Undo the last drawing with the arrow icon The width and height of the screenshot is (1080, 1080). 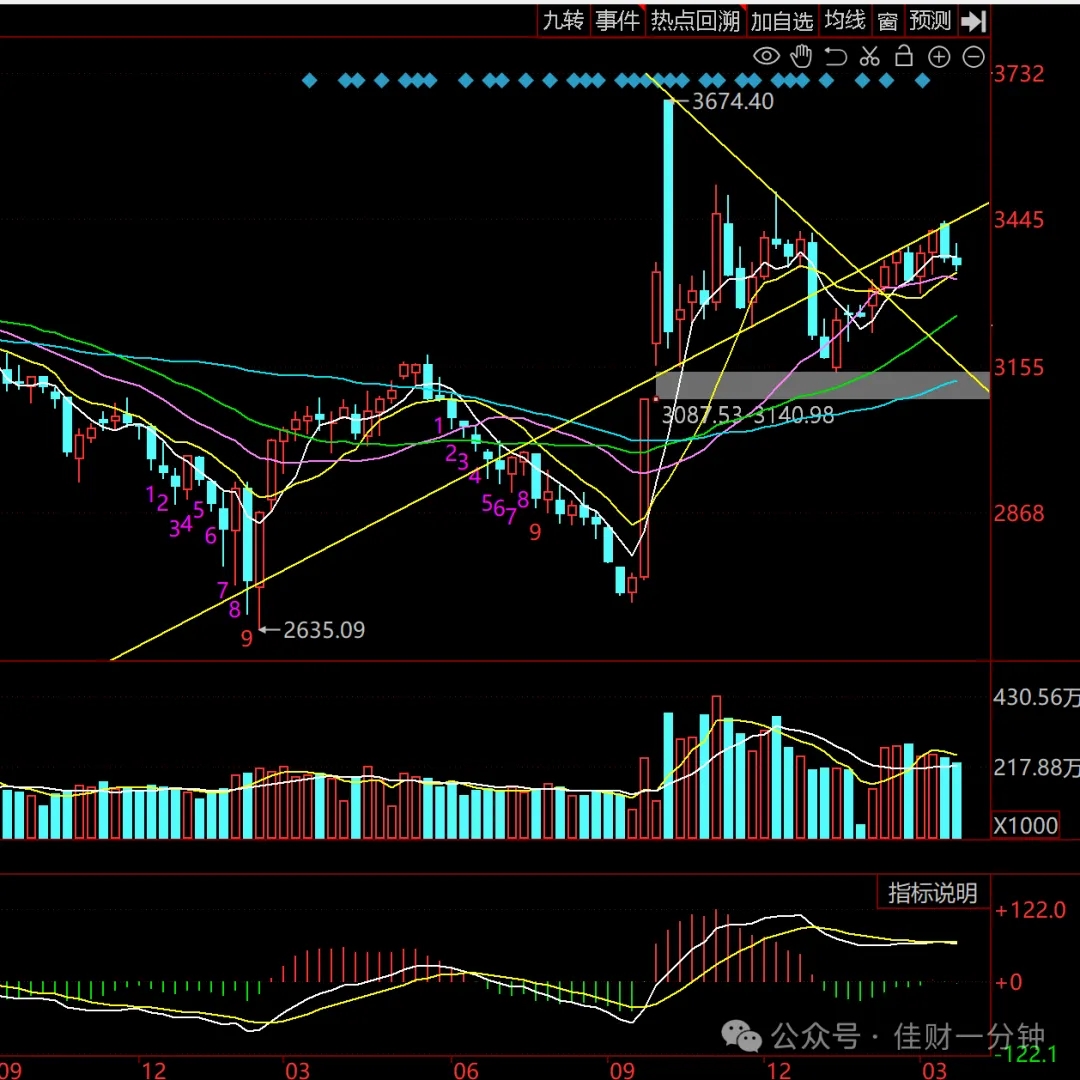point(835,56)
